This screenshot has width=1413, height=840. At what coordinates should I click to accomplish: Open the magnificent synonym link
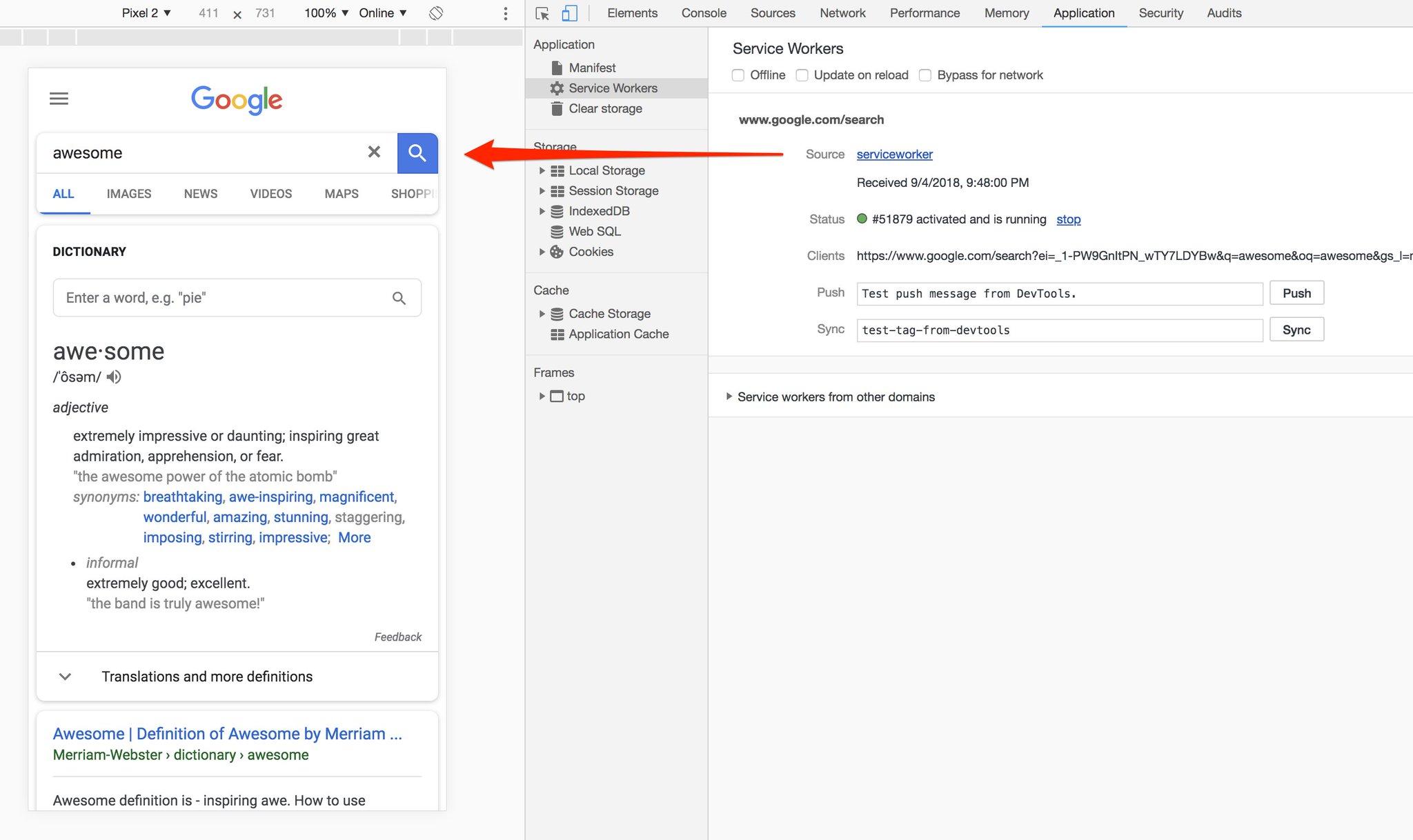pyautogui.click(x=357, y=497)
